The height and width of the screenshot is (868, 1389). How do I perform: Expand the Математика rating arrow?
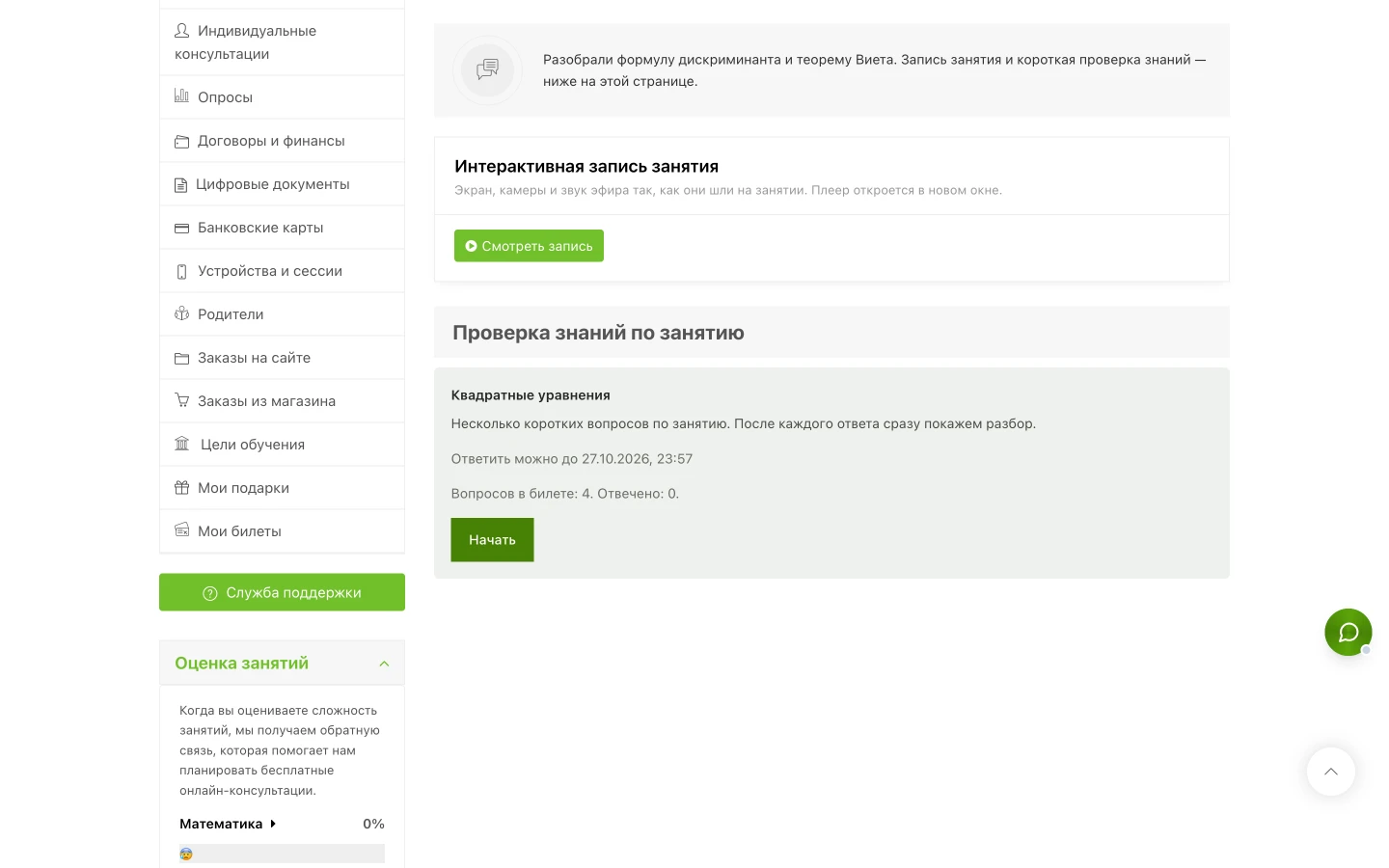pyautogui.click(x=274, y=824)
